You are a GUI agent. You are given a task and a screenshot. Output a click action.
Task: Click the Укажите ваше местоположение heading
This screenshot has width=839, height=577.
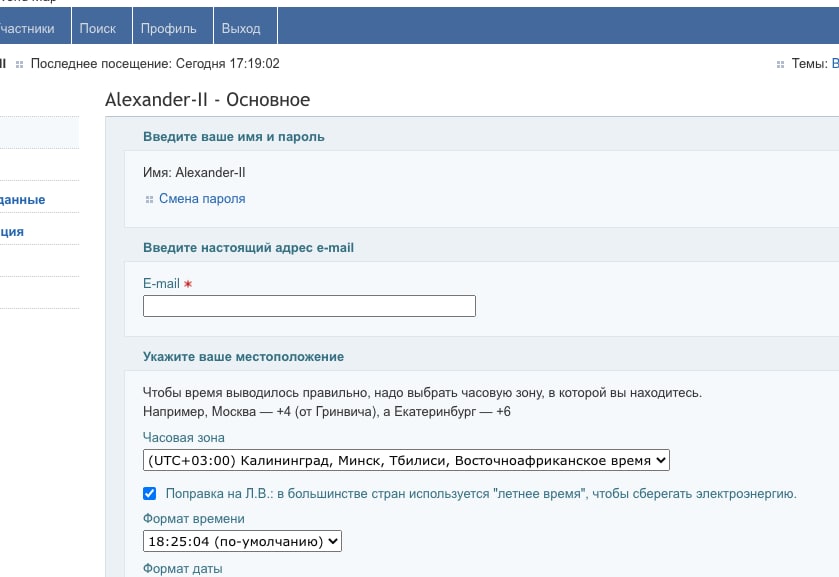coord(243,356)
